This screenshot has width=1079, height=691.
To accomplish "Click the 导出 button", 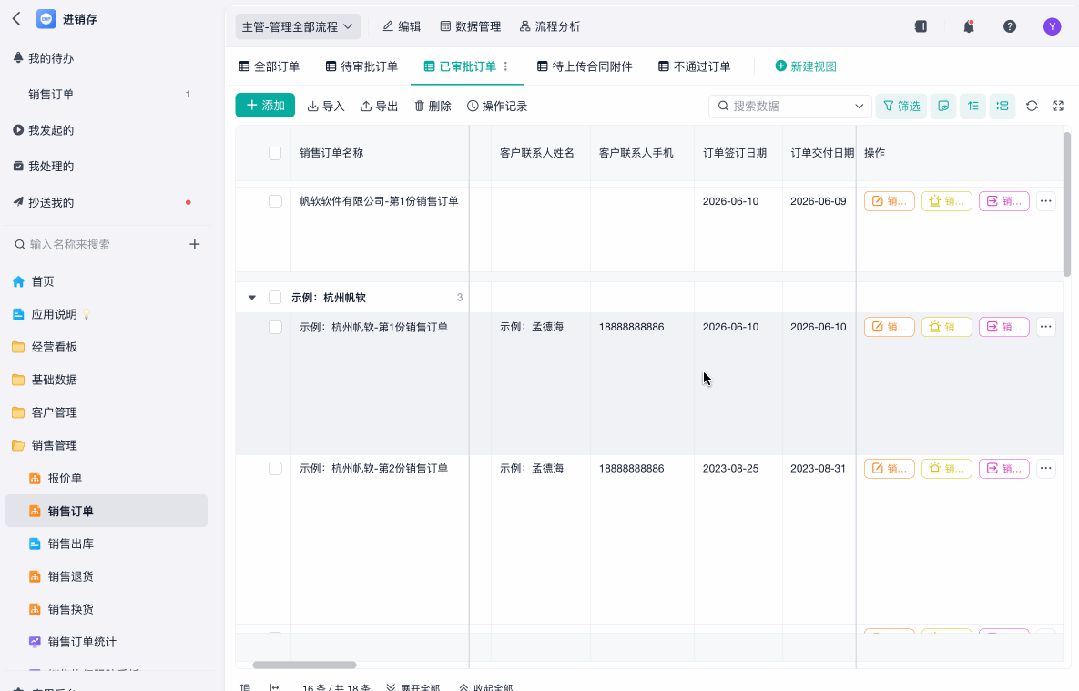I will [379, 106].
